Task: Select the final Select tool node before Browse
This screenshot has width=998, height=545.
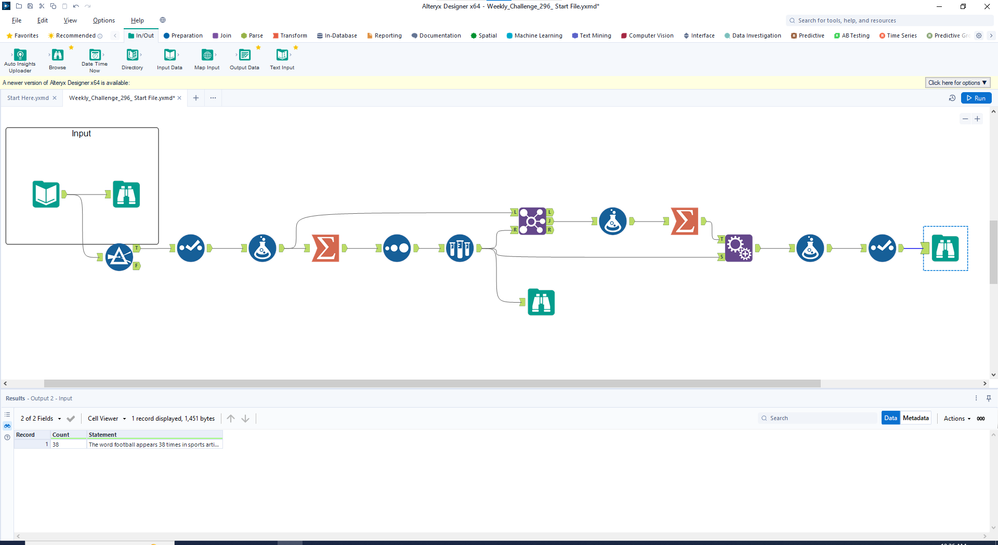Action: point(882,248)
